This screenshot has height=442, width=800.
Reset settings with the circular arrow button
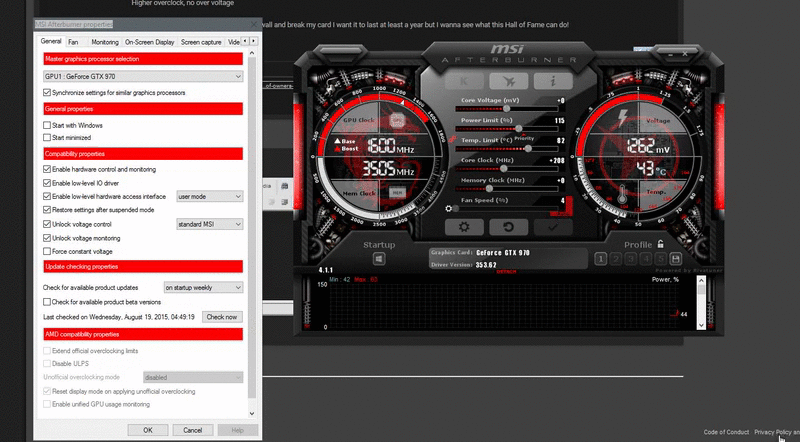(x=509, y=227)
